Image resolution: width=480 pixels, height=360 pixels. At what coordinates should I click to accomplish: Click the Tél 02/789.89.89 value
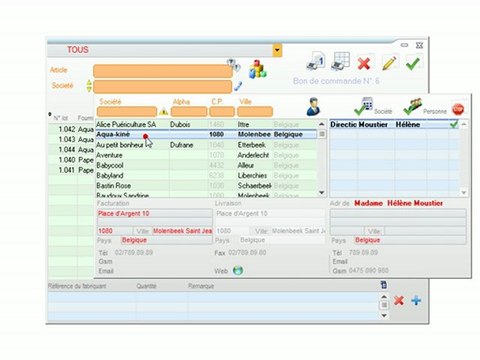tap(134, 252)
